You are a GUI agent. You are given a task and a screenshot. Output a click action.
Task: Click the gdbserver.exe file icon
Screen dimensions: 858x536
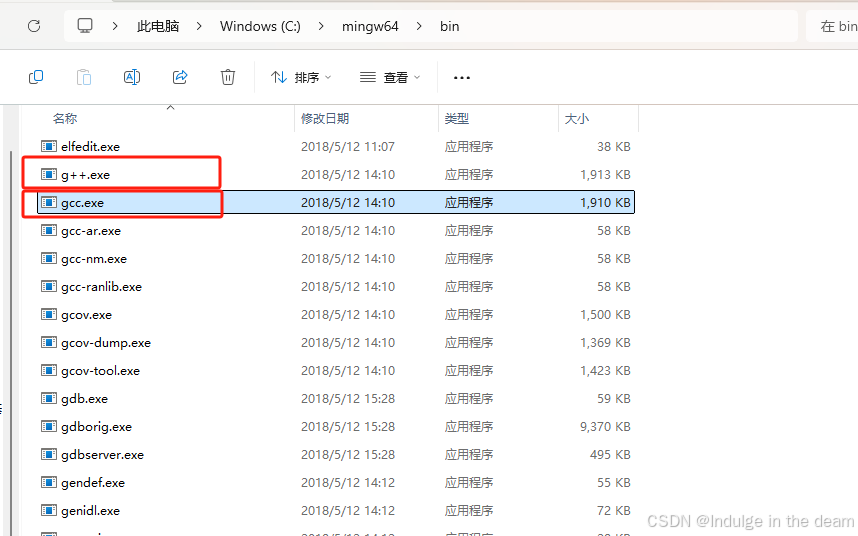49,454
